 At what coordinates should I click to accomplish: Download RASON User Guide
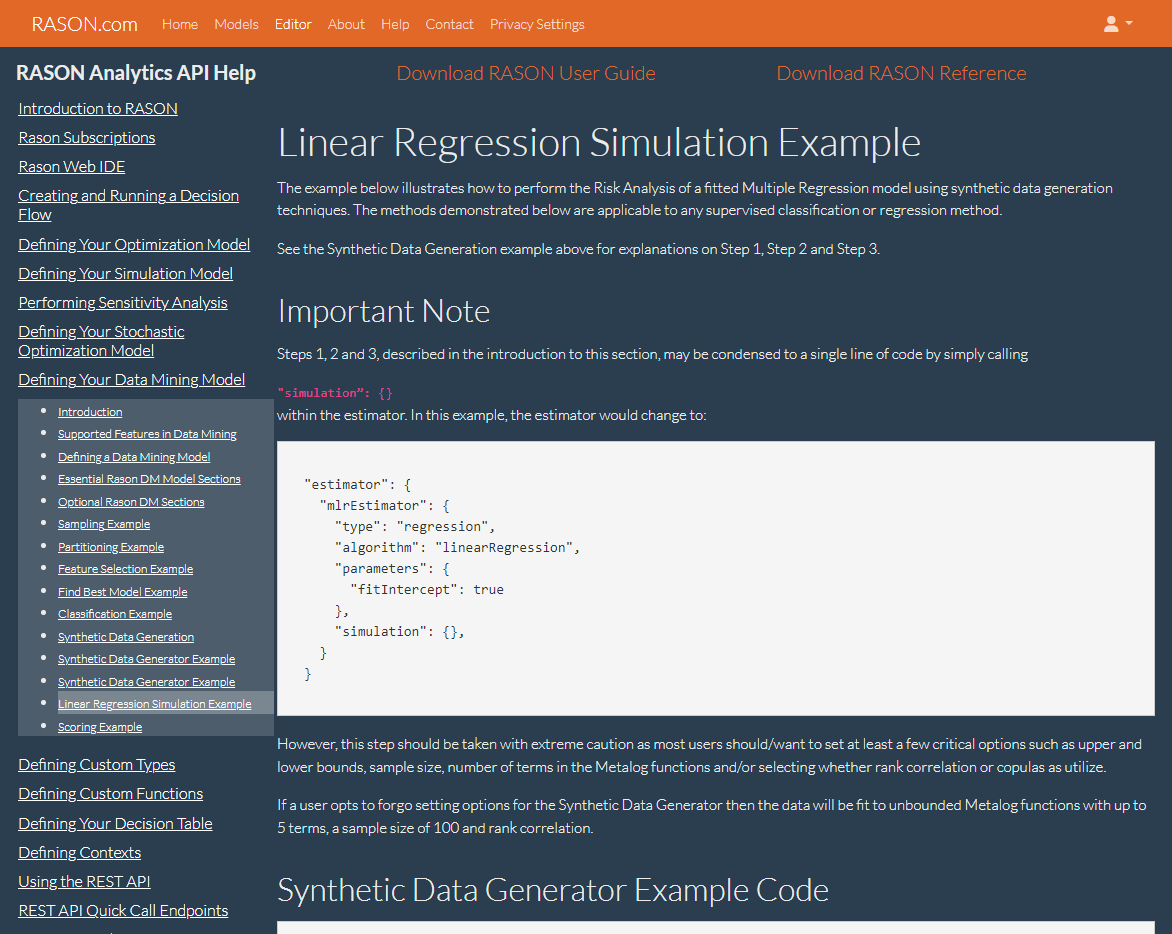point(526,73)
